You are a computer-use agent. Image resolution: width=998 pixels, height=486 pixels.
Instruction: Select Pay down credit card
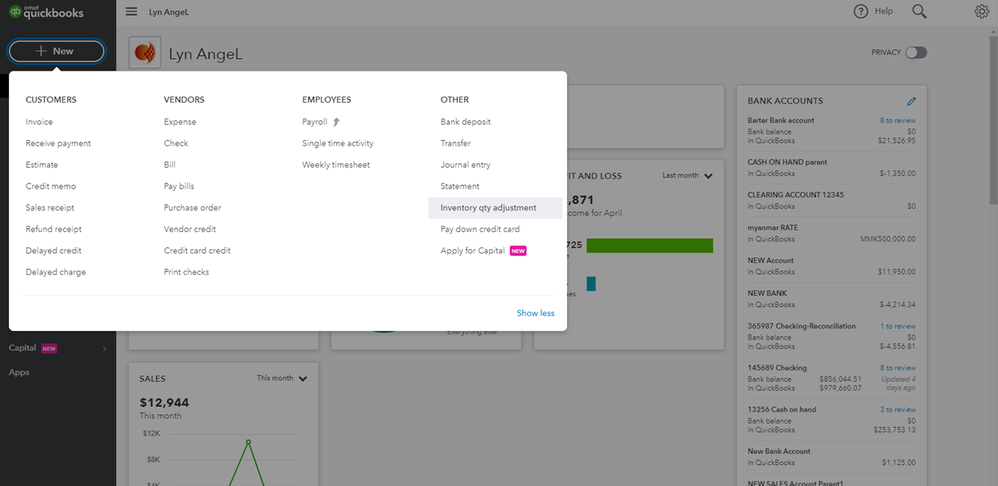[x=480, y=229]
